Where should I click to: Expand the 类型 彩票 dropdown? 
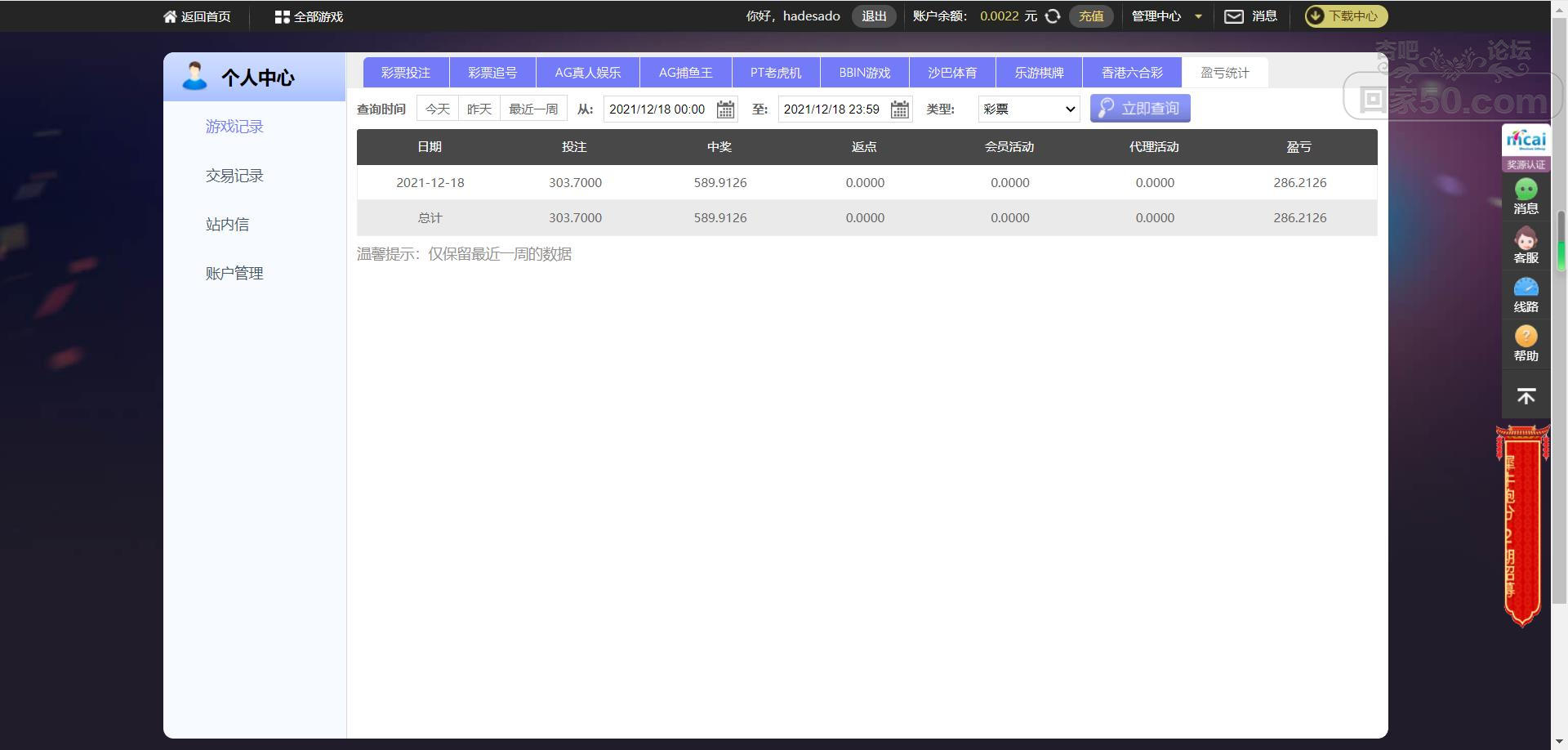(x=1029, y=109)
